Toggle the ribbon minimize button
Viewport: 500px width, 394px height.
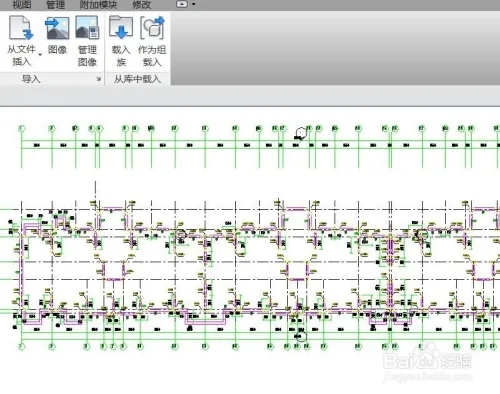coord(182,4)
